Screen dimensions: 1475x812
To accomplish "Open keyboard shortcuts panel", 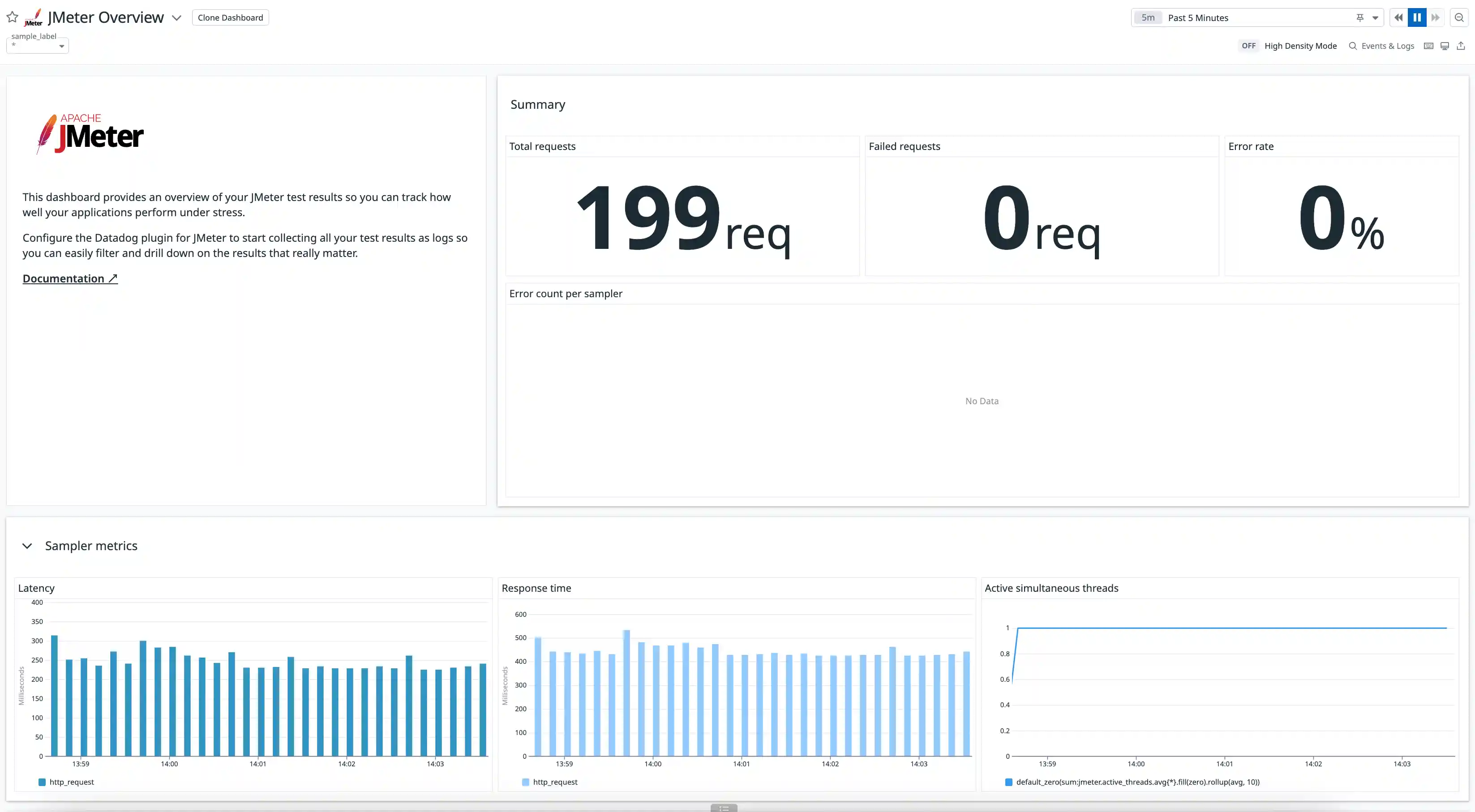I will click(x=1428, y=46).
